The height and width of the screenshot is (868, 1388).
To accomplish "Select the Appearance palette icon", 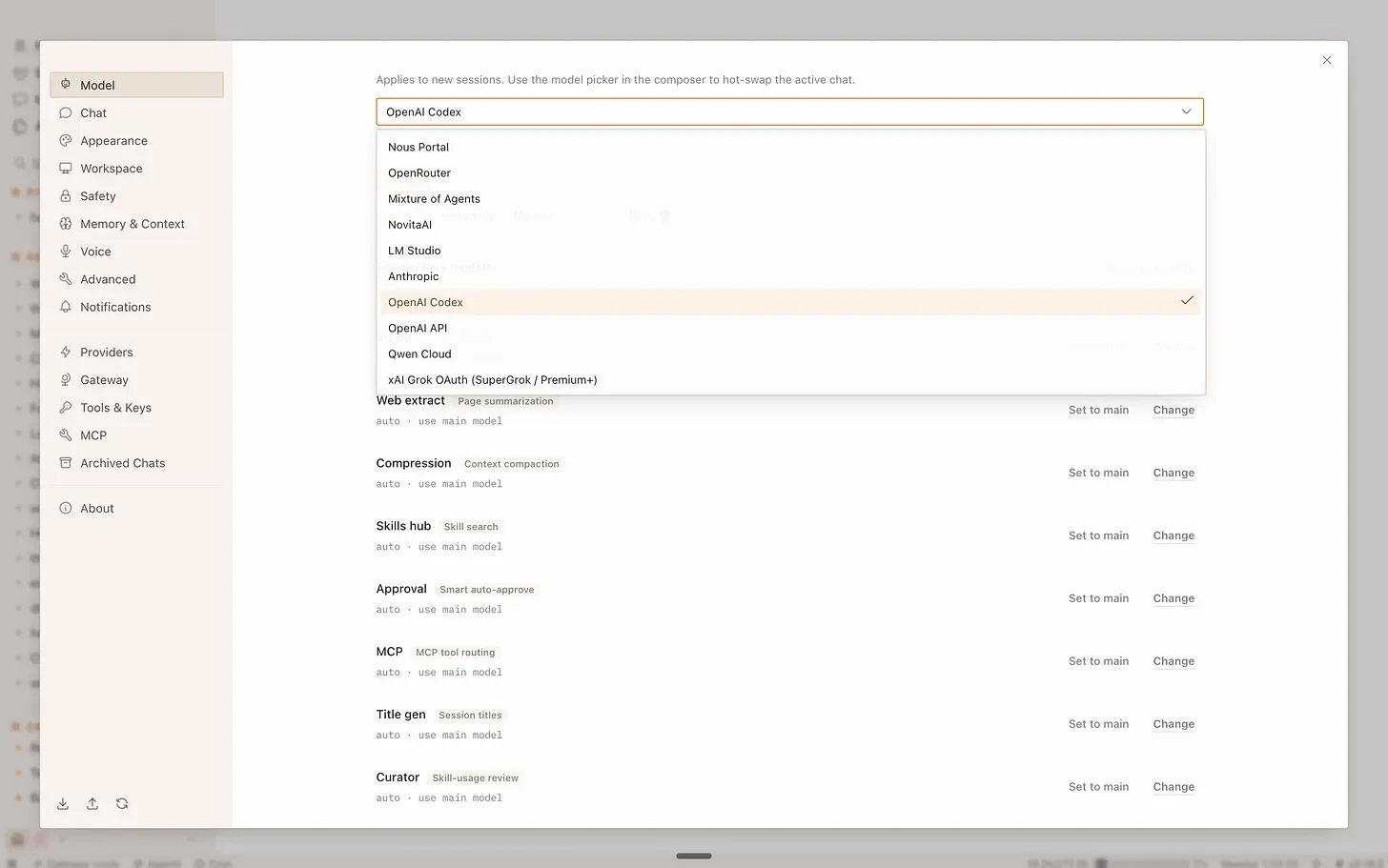I will tap(66, 140).
